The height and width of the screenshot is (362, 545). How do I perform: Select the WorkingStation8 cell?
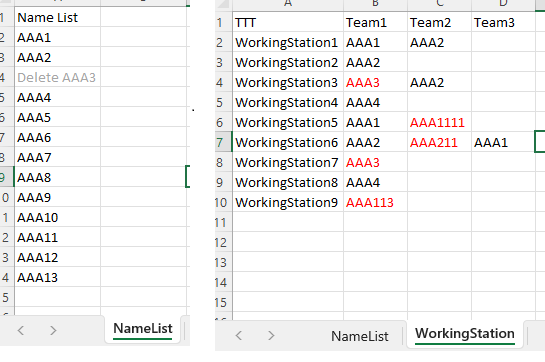pos(288,182)
